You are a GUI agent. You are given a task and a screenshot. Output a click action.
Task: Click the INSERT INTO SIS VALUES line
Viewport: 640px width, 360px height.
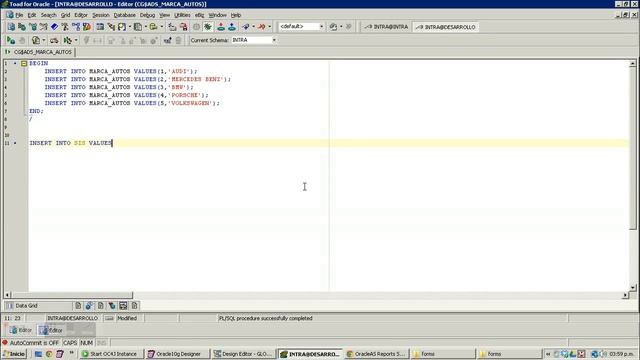[70, 143]
